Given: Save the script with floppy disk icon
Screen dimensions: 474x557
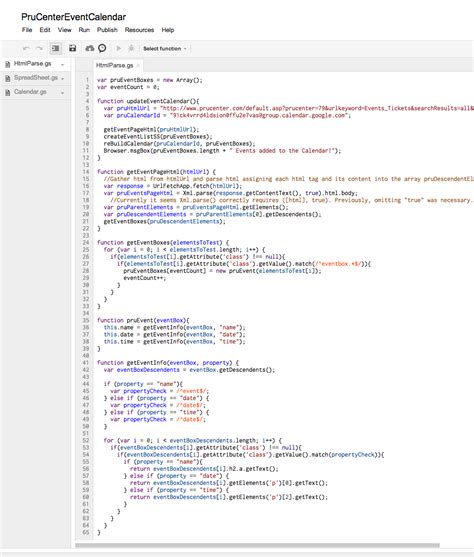Looking at the screenshot, I should coord(72,48).
